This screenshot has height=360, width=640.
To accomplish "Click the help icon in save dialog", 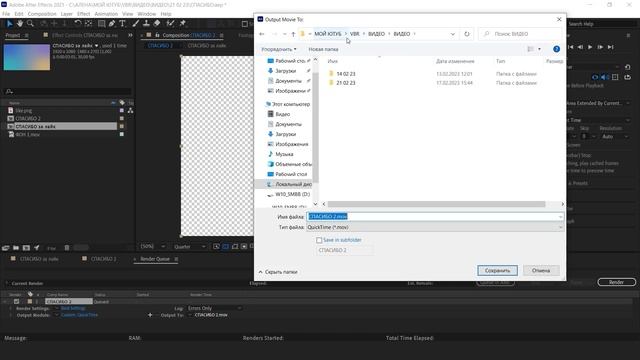I will click(556, 49).
